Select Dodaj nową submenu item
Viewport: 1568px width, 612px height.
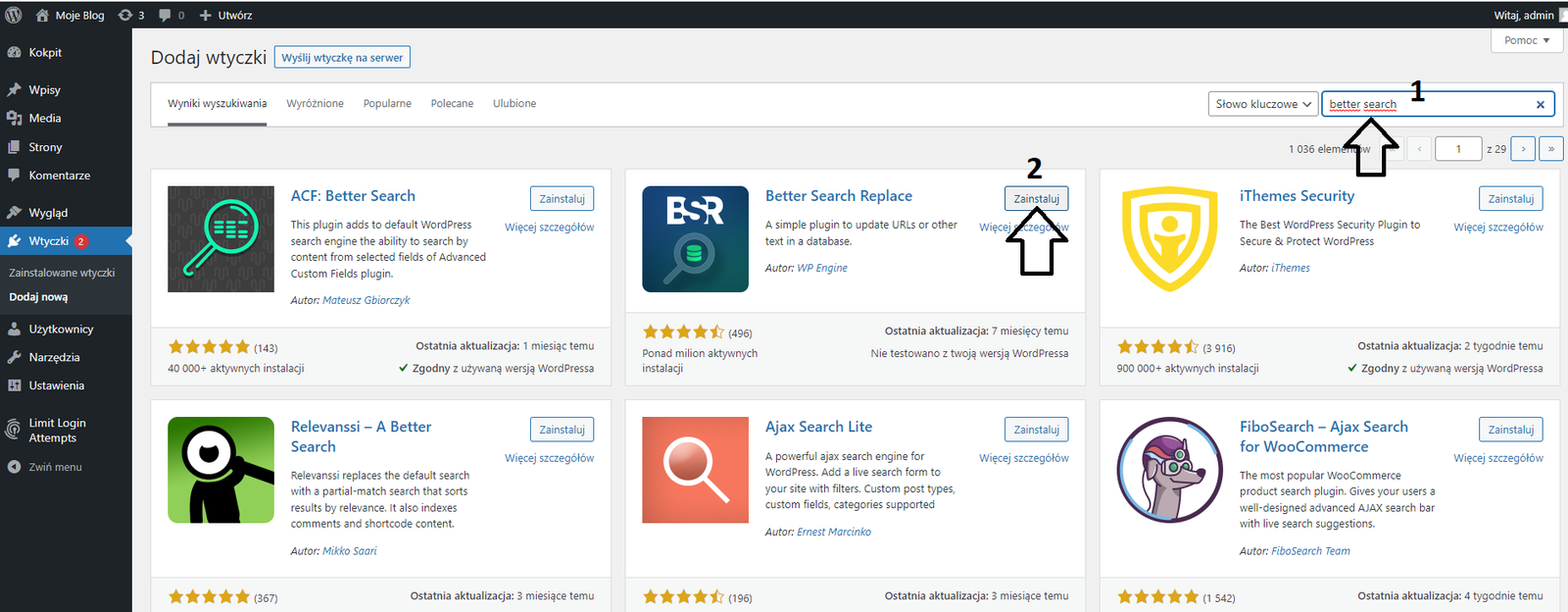(38, 297)
